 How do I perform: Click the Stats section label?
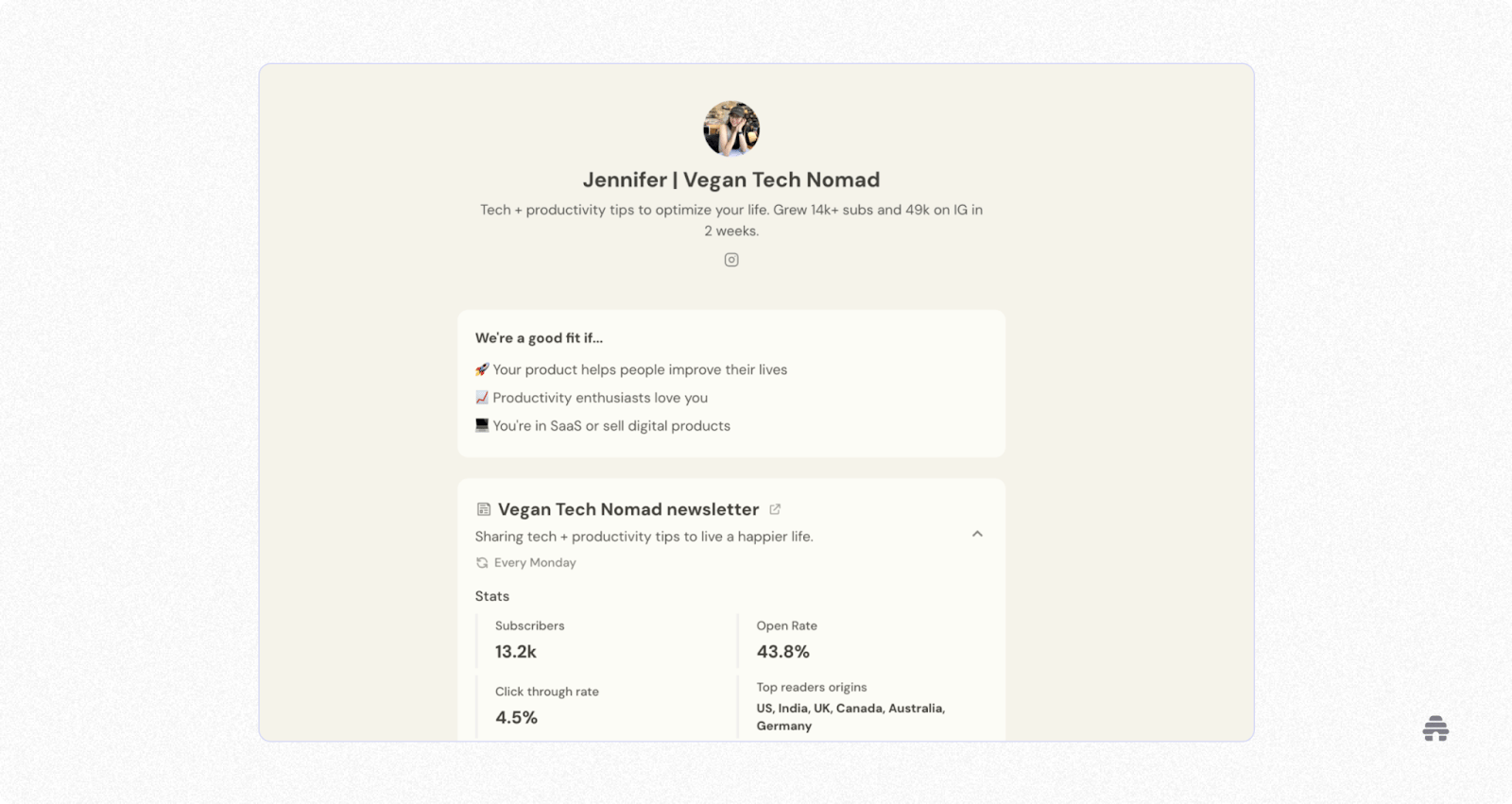click(492, 596)
